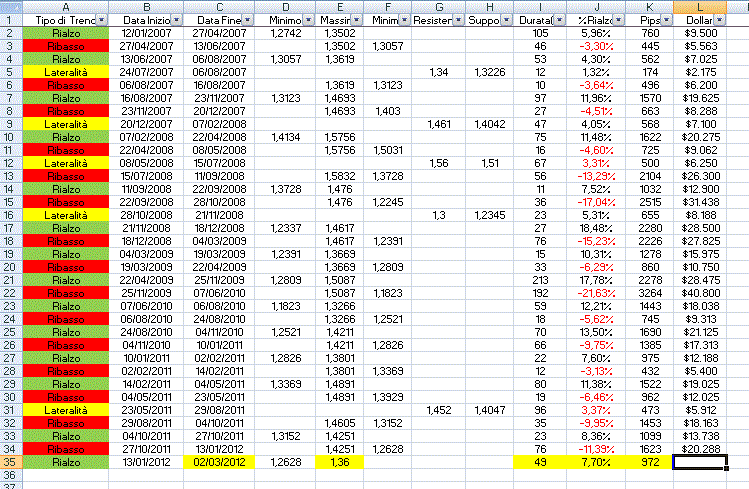Select the yellow Lateralità cell in row 5

coord(66,72)
